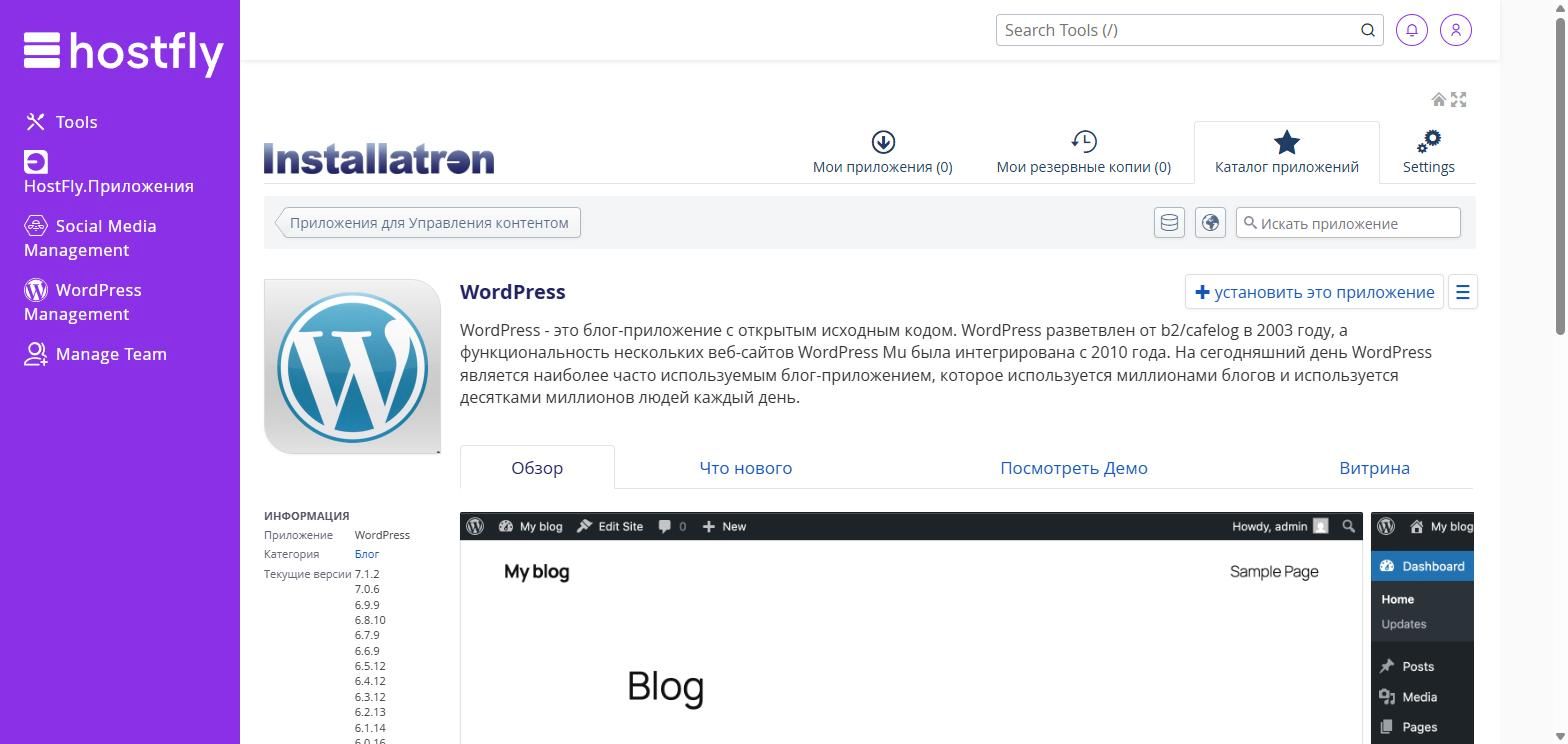
Task: Open the user account icon
Action: click(1456, 30)
